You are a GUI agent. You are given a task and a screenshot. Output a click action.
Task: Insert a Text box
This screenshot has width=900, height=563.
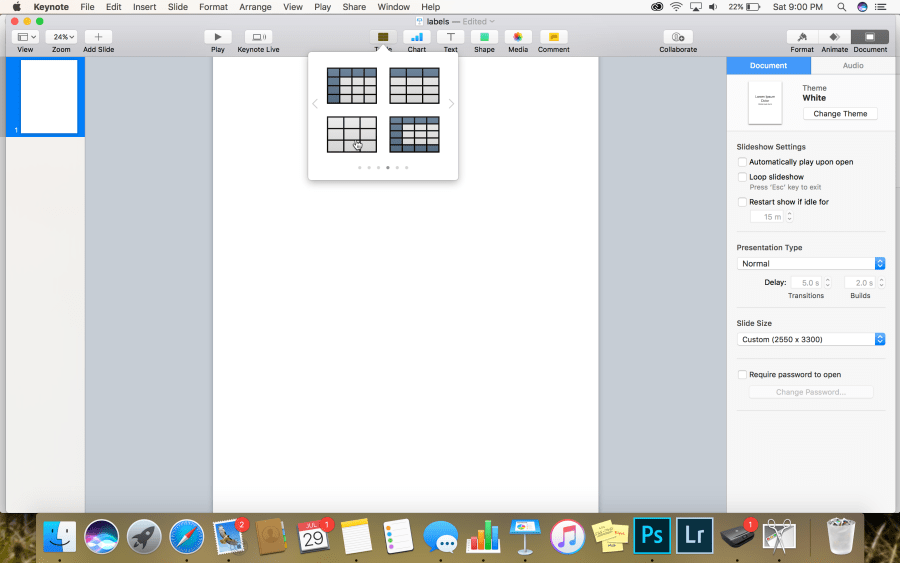[x=451, y=37]
